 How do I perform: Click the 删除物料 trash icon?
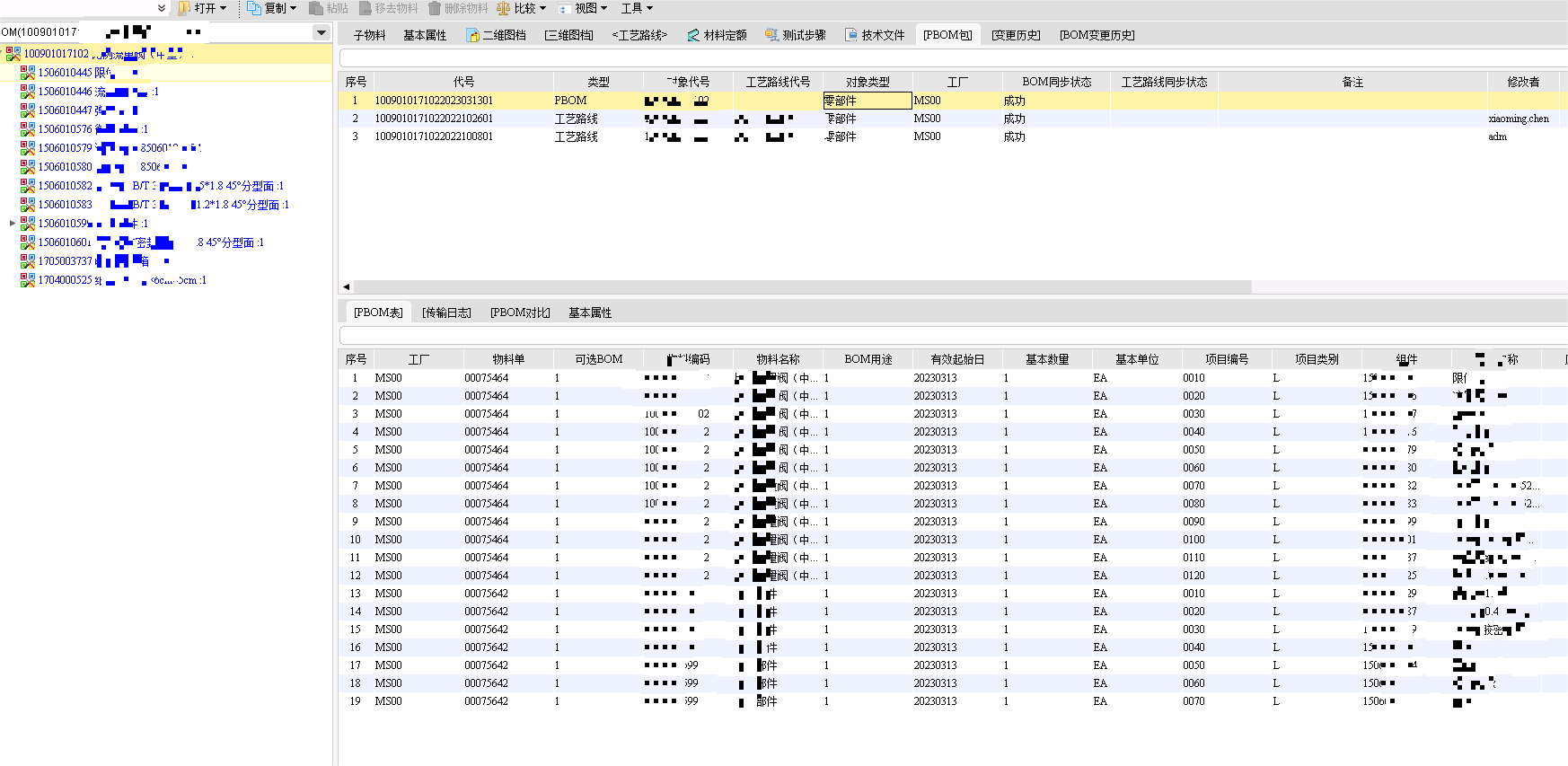[x=435, y=8]
